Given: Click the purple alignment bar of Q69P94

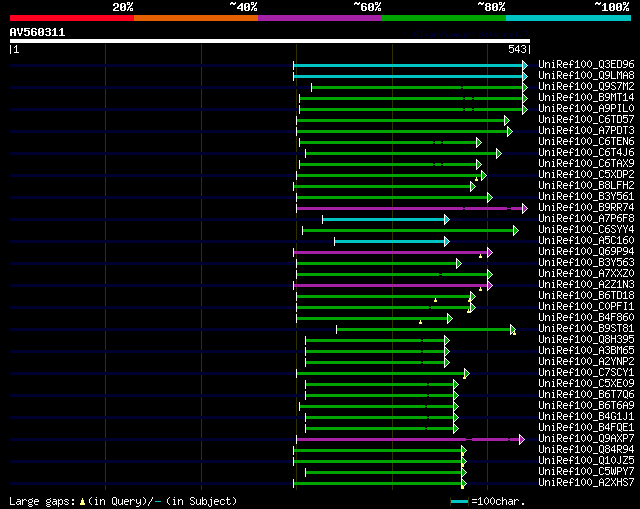Looking at the screenshot, I should (x=393, y=253).
